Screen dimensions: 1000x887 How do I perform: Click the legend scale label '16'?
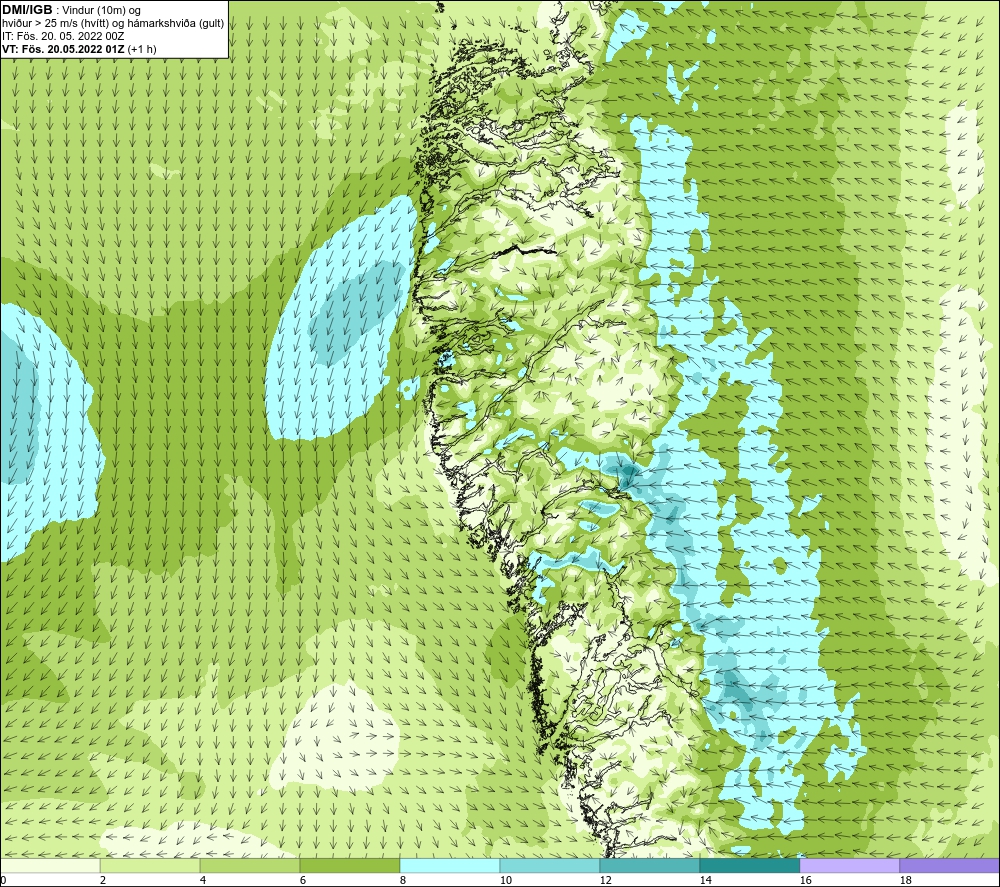click(x=805, y=880)
